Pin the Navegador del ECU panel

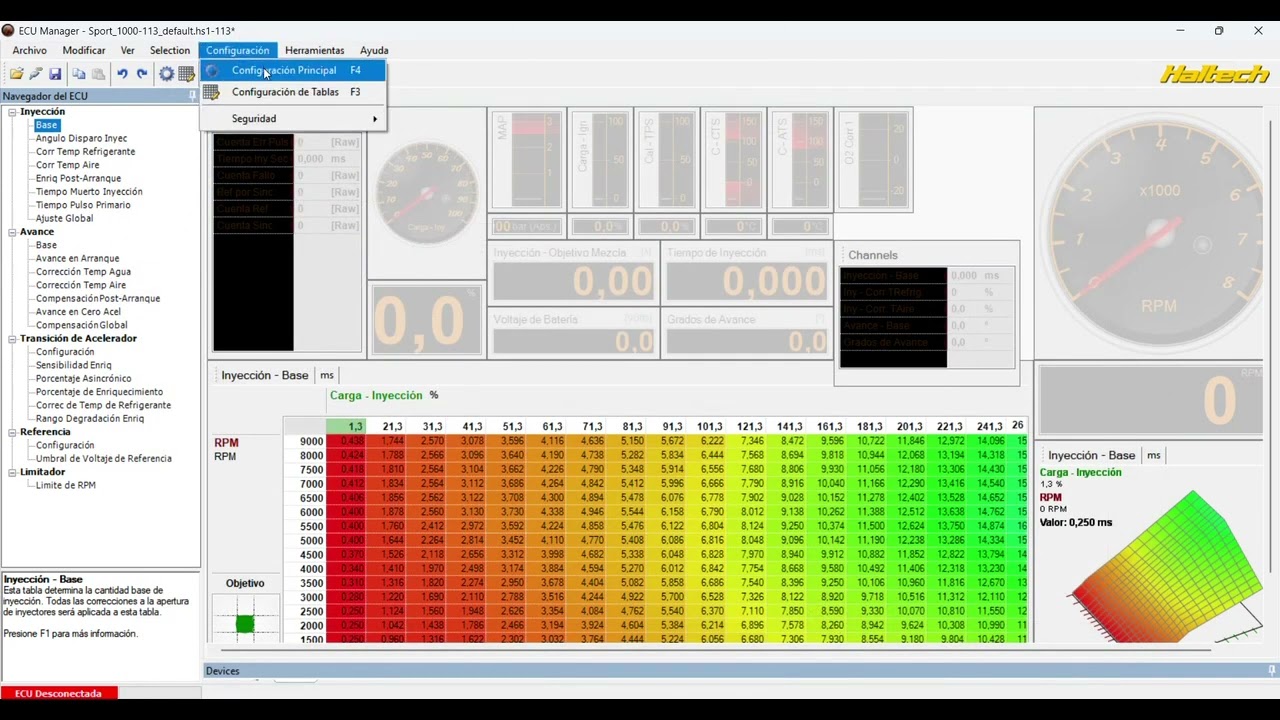tap(193, 96)
